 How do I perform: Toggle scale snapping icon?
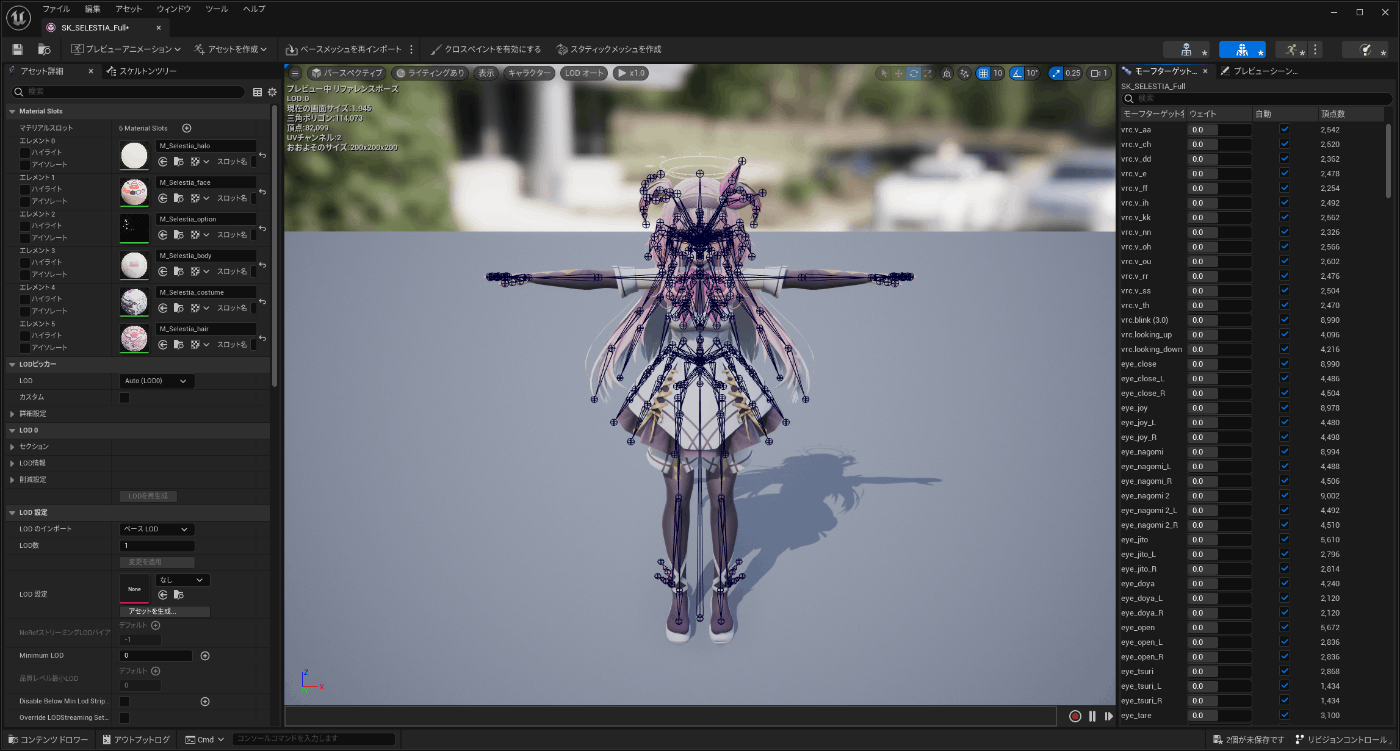(1056, 73)
